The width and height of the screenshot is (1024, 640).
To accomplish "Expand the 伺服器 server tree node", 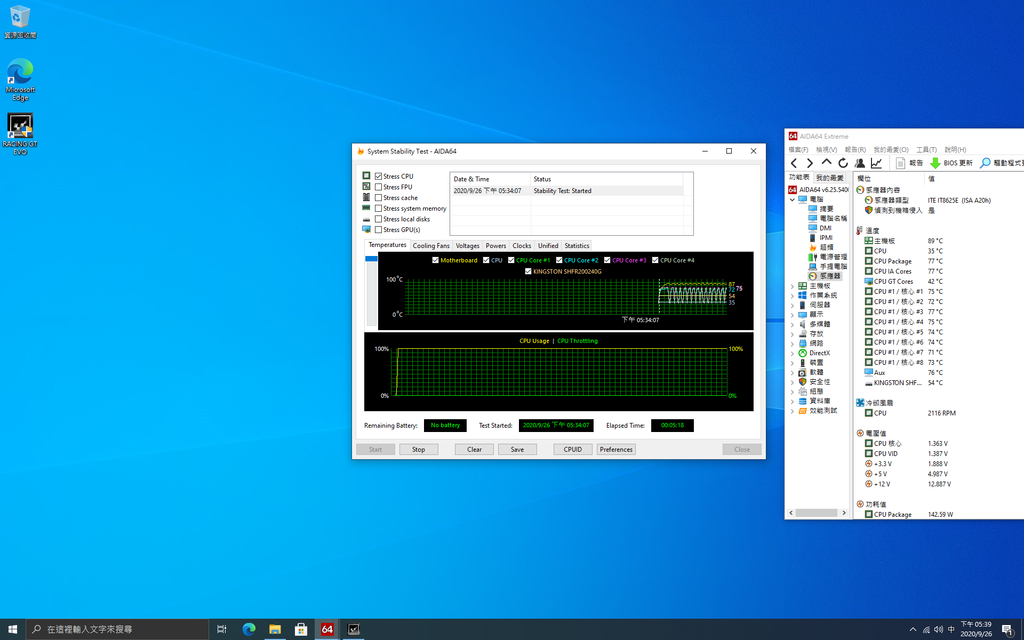I will (x=793, y=305).
